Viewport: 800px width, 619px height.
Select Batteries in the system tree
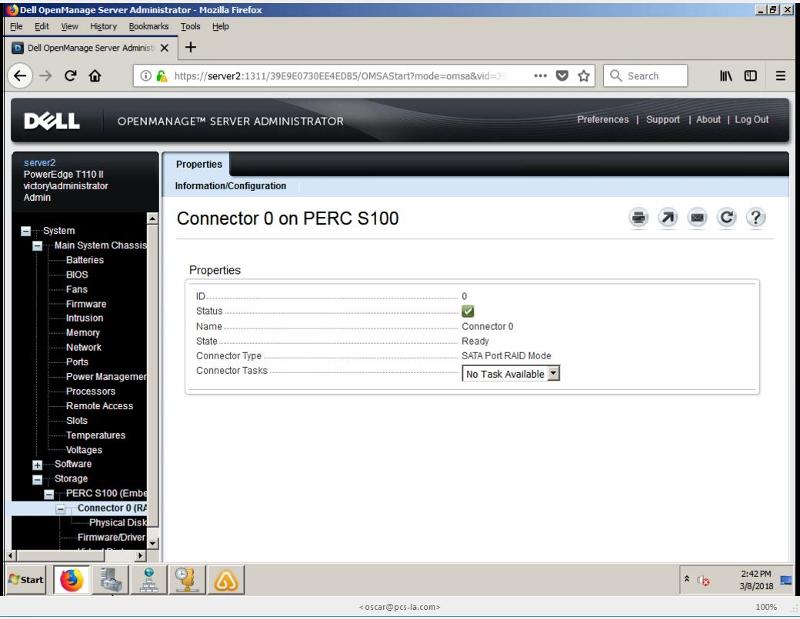(85, 260)
